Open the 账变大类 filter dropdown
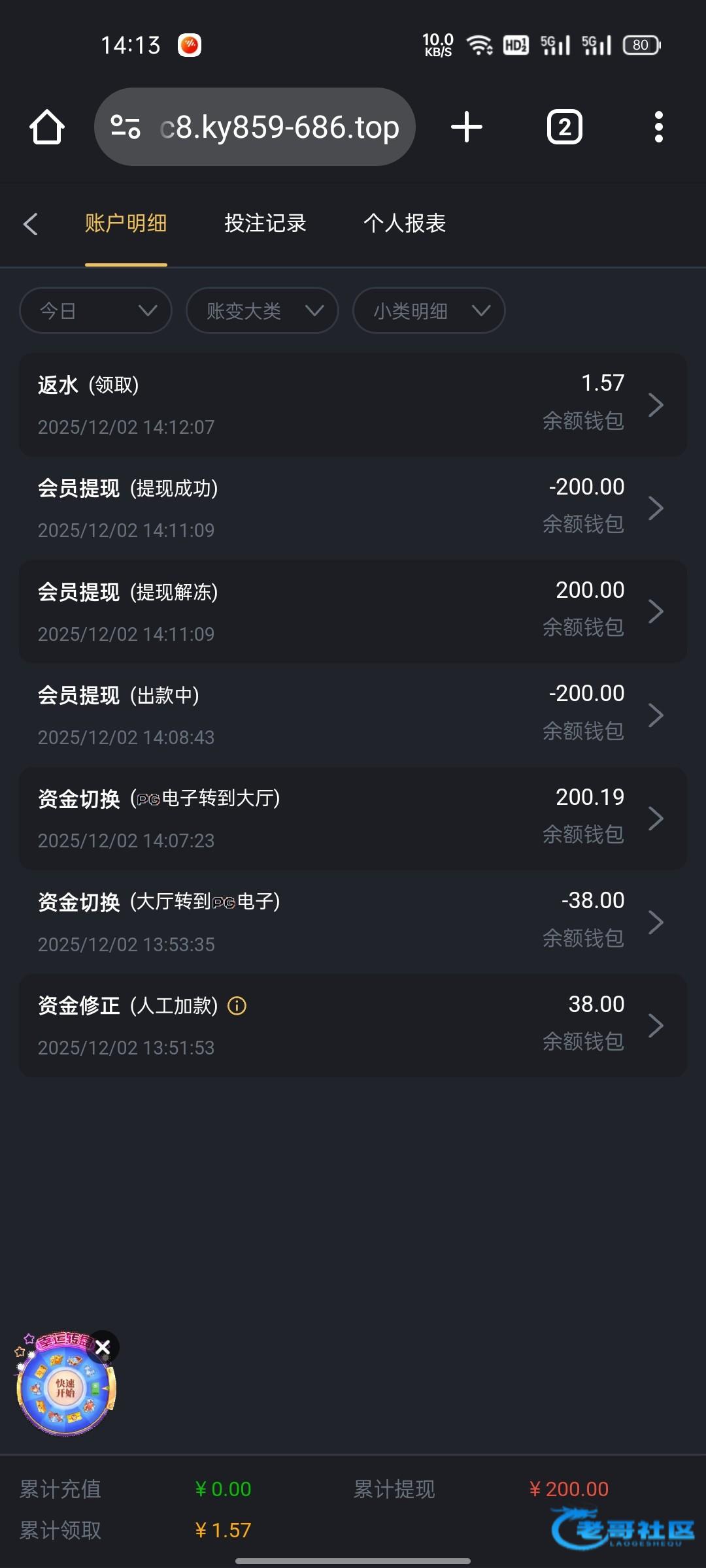 (x=262, y=310)
